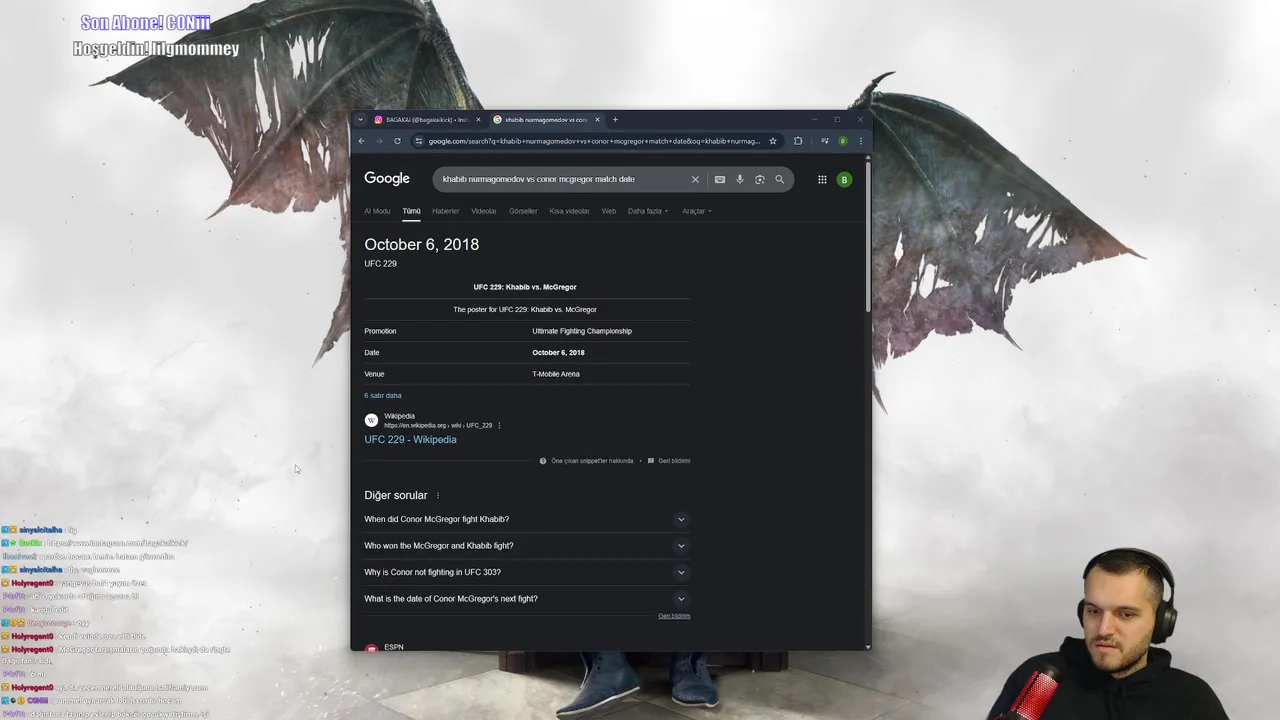1280x720 pixels.
Task: Close the BAGAKAI Instagram tab
Action: tap(478, 120)
